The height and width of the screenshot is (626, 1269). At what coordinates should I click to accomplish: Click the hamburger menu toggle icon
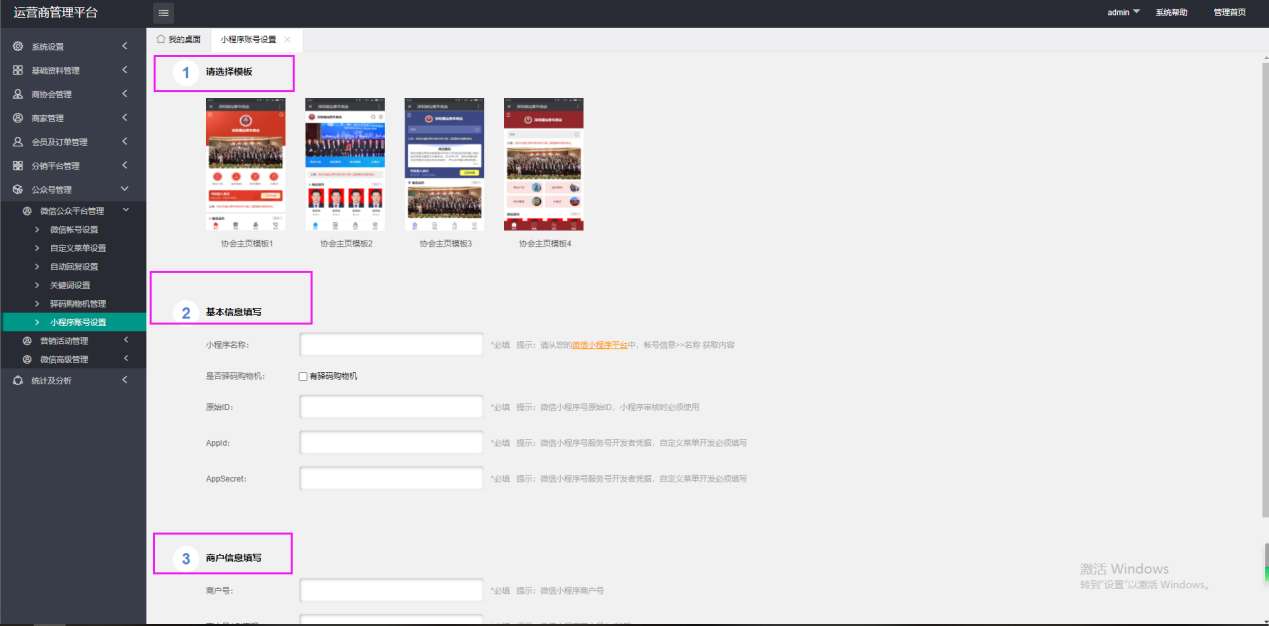[x=163, y=13]
